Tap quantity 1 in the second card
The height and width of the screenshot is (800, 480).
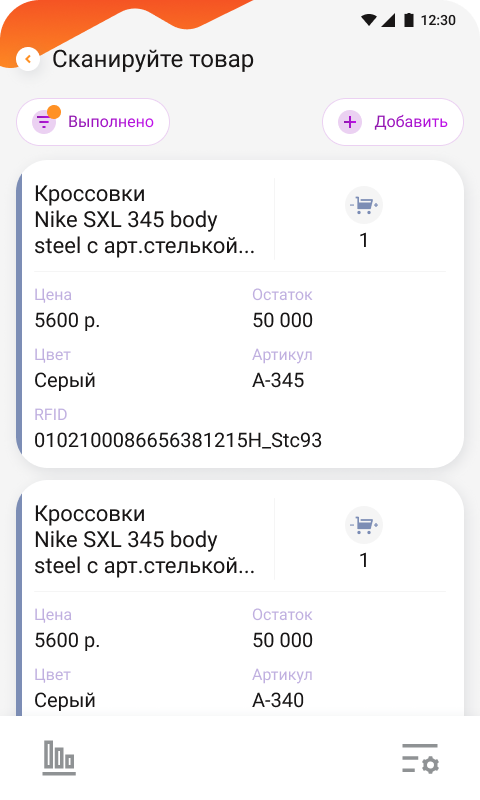click(364, 560)
